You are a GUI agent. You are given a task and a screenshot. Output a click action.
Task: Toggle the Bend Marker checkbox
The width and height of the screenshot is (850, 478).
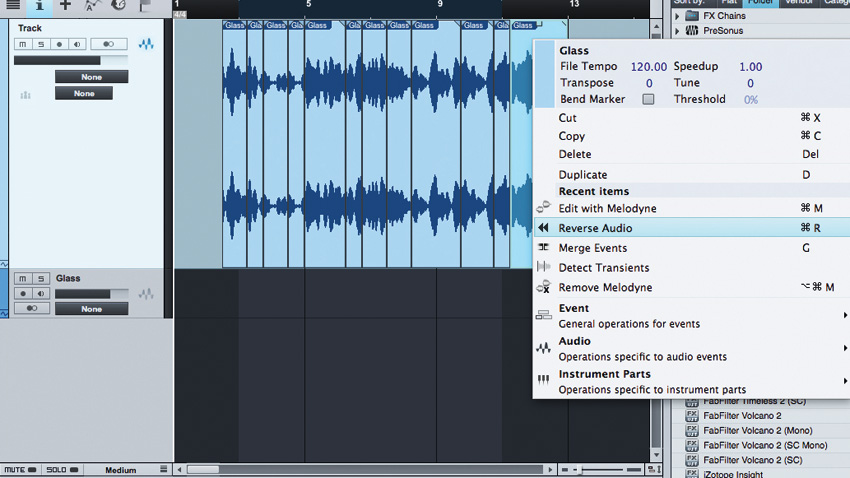coord(648,99)
